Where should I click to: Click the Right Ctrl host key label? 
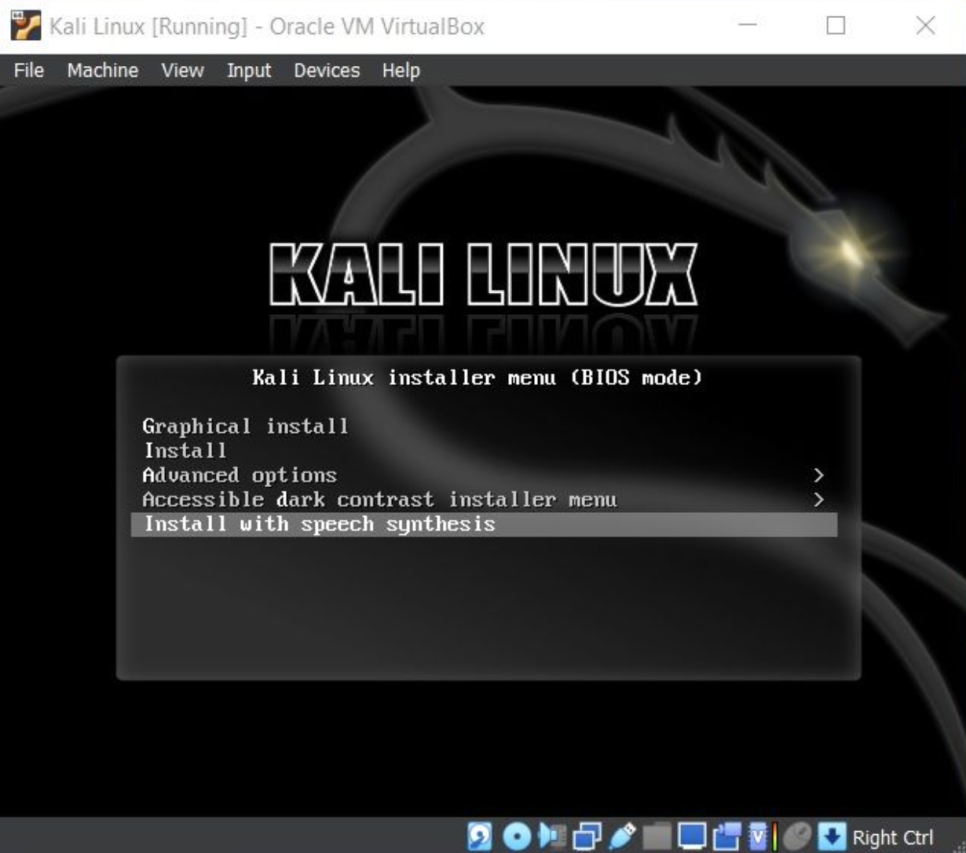(x=893, y=838)
